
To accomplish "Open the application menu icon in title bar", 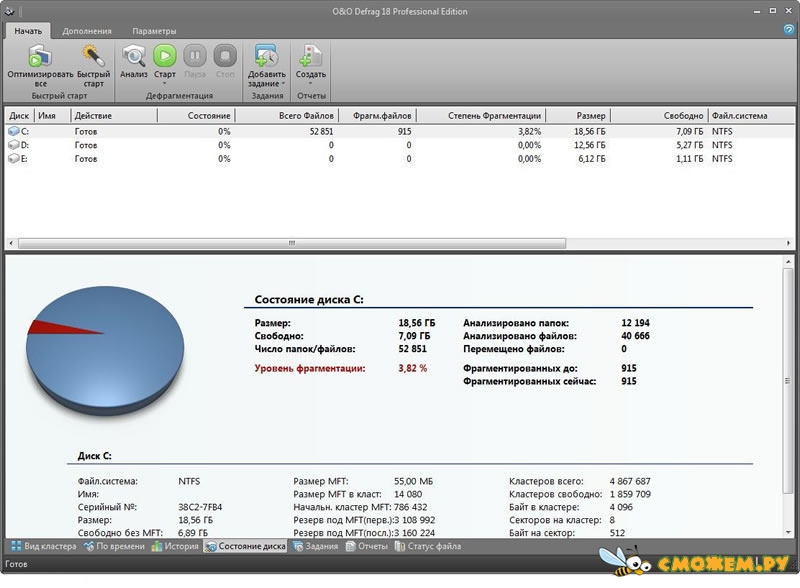I will pyautogui.click(x=9, y=11).
